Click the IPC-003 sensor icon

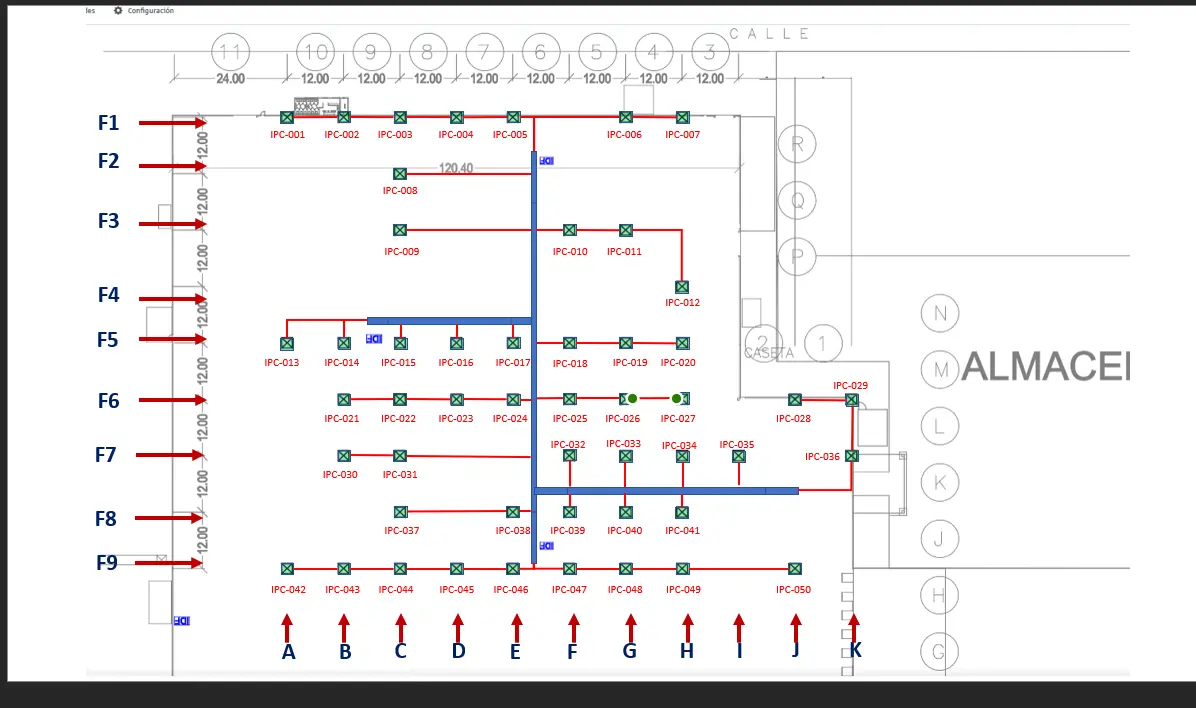click(x=400, y=117)
